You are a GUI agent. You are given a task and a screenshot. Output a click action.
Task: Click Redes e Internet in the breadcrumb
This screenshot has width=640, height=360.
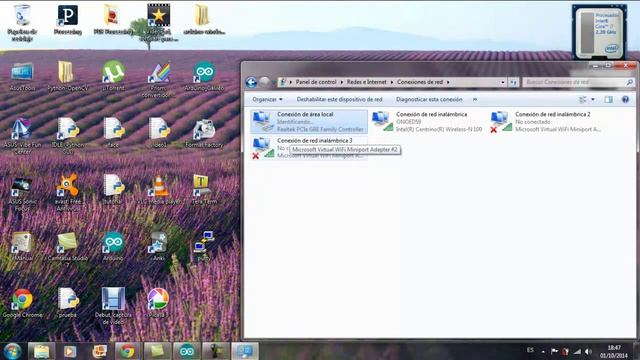(x=367, y=82)
